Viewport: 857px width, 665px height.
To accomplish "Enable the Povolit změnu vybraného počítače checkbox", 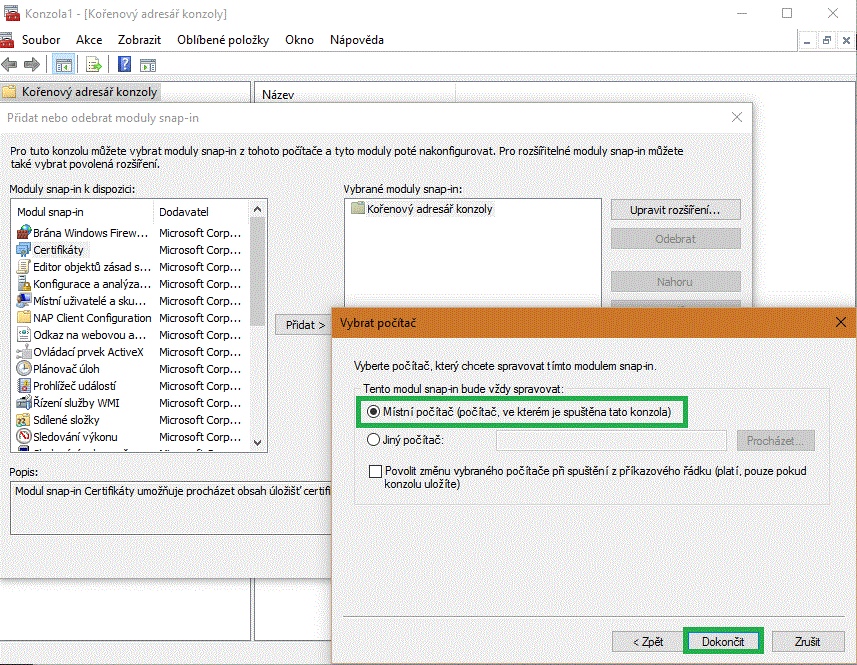I will pos(376,471).
